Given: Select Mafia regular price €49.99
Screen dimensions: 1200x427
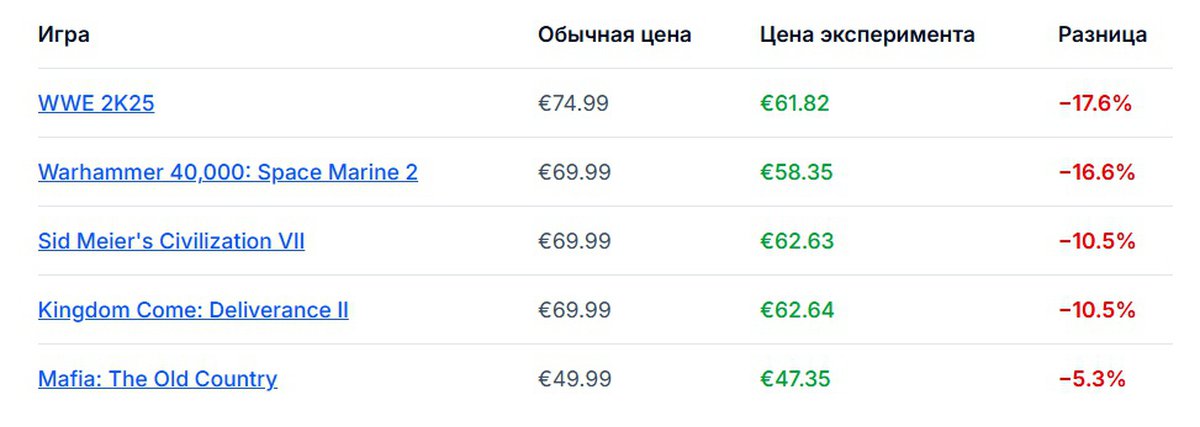Looking at the screenshot, I should (573, 379).
